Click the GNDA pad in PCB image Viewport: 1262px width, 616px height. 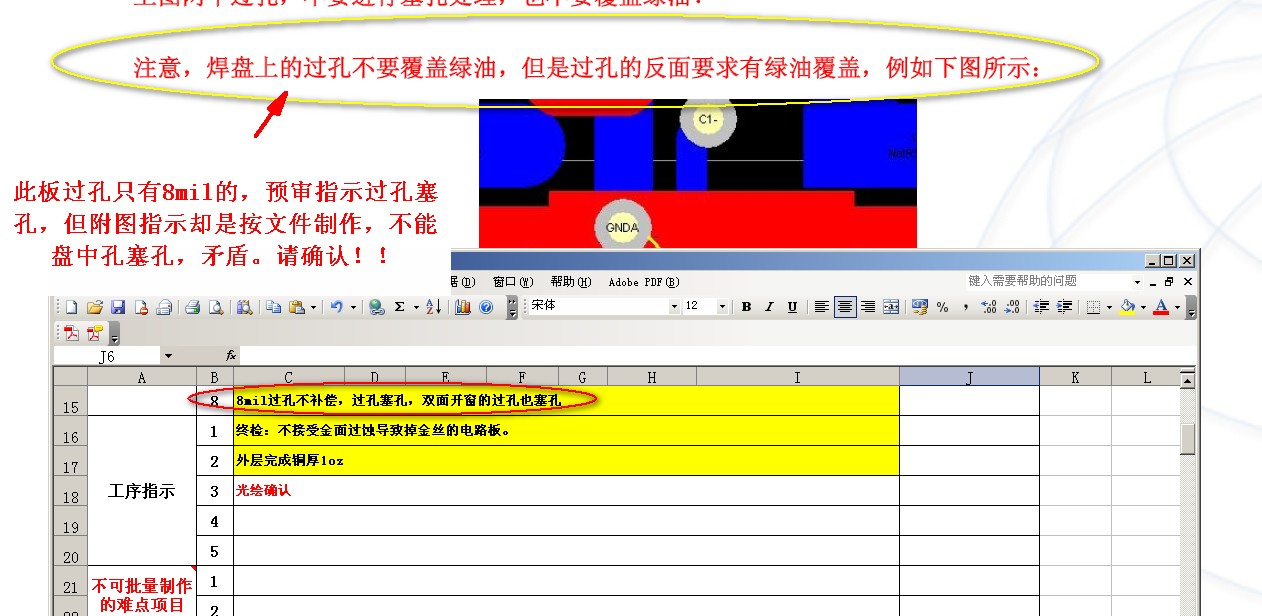click(622, 227)
